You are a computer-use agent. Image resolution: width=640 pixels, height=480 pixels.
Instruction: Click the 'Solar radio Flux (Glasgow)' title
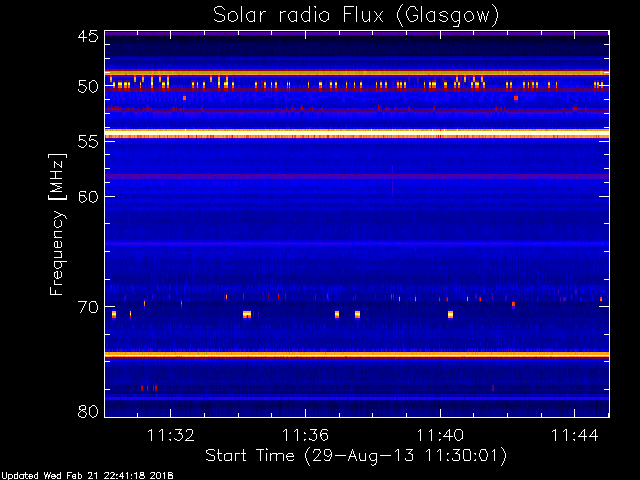point(356,16)
